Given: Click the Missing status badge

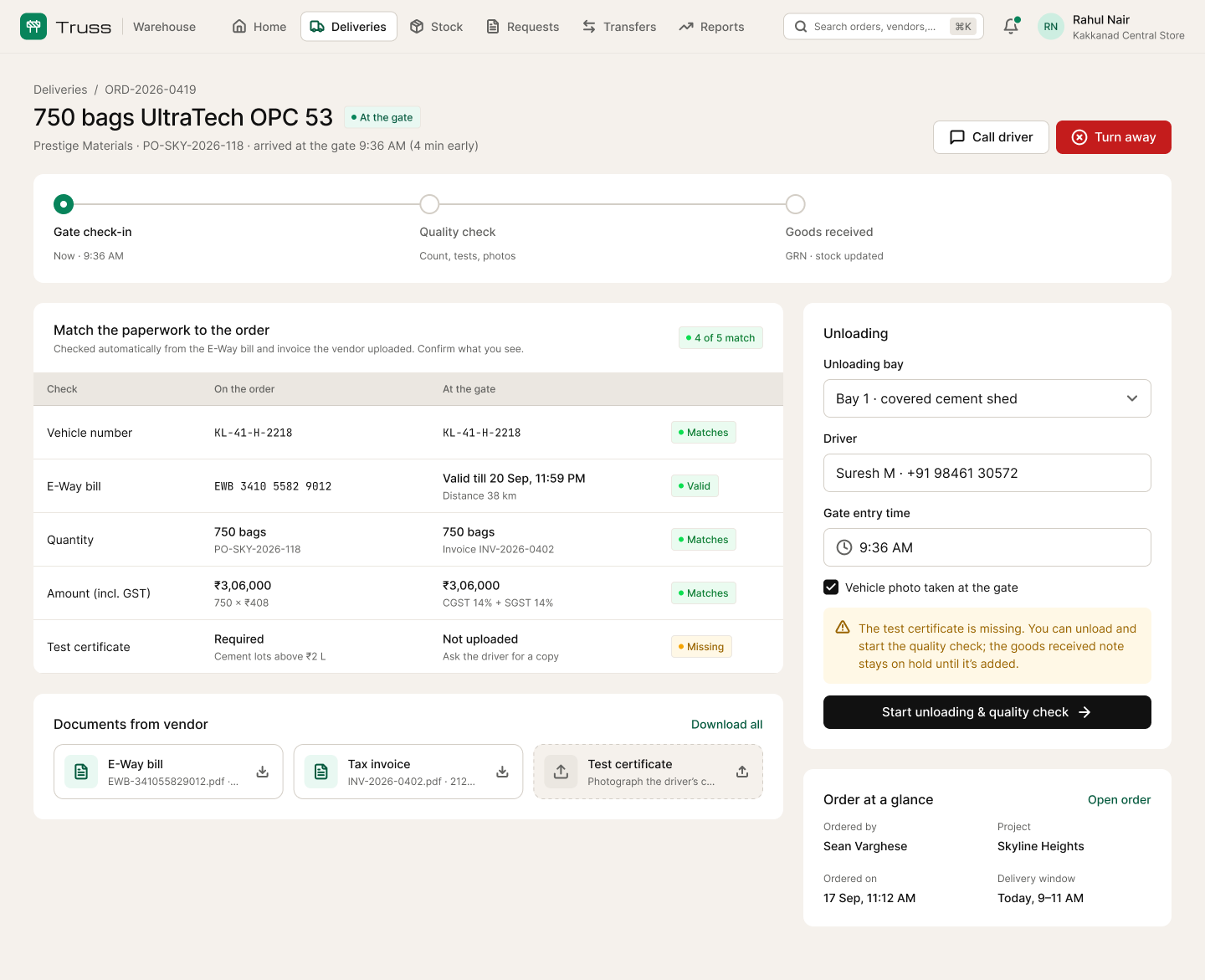Looking at the screenshot, I should coord(701,647).
